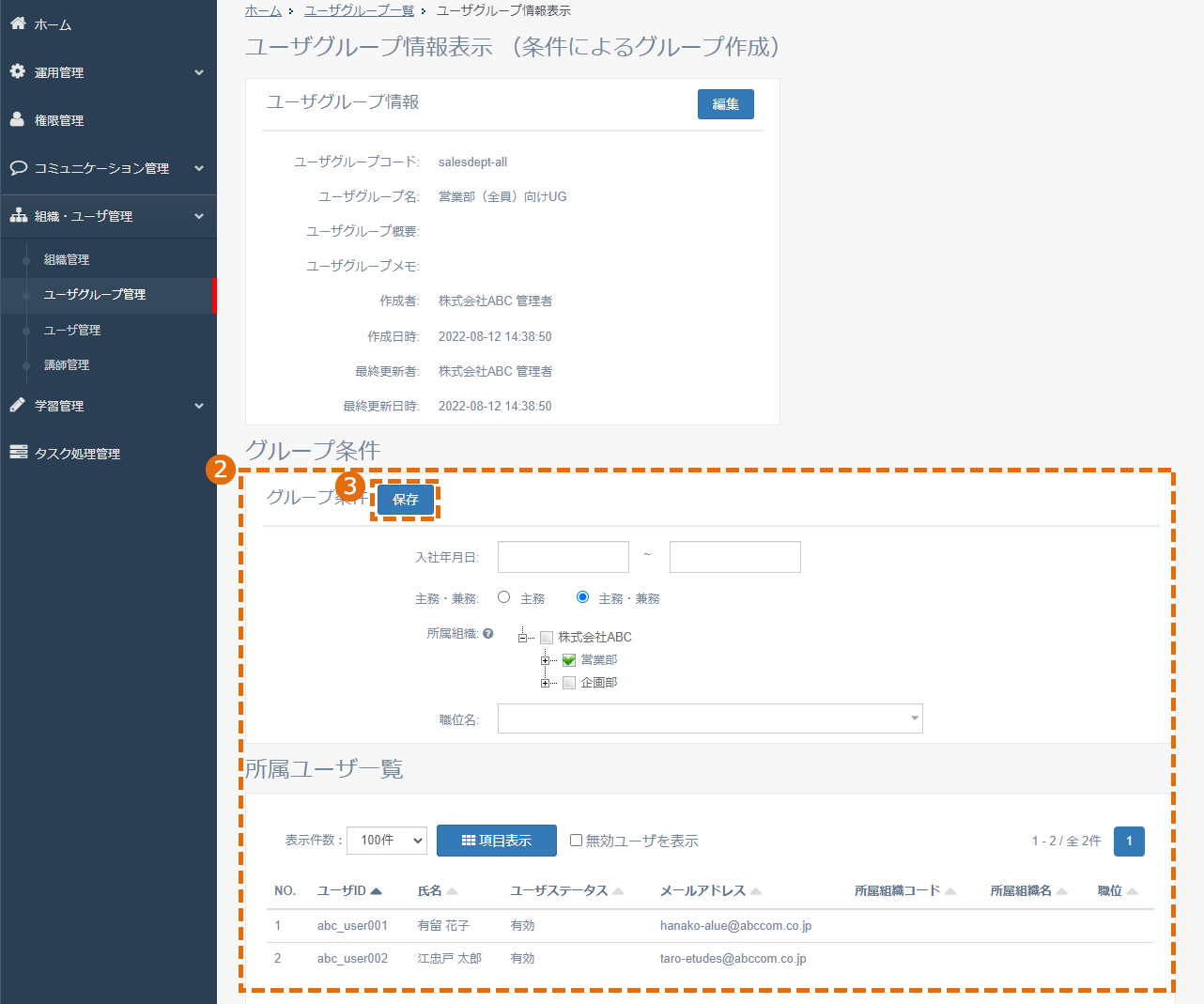Sort by 所属組織名 column arrow
Viewport: 1204px width, 1004px height.
point(1062,891)
